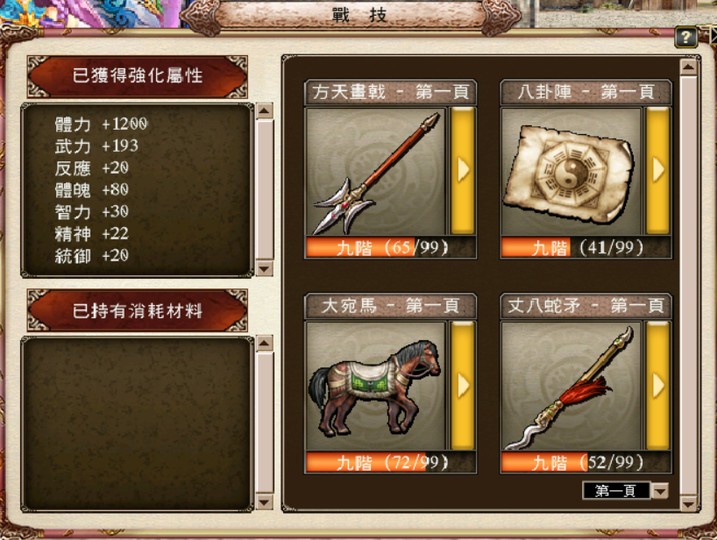Screen dimensions: 717x540
Task: Expand 方天畫戟 yellow arrow panel
Action: (x=463, y=171)
